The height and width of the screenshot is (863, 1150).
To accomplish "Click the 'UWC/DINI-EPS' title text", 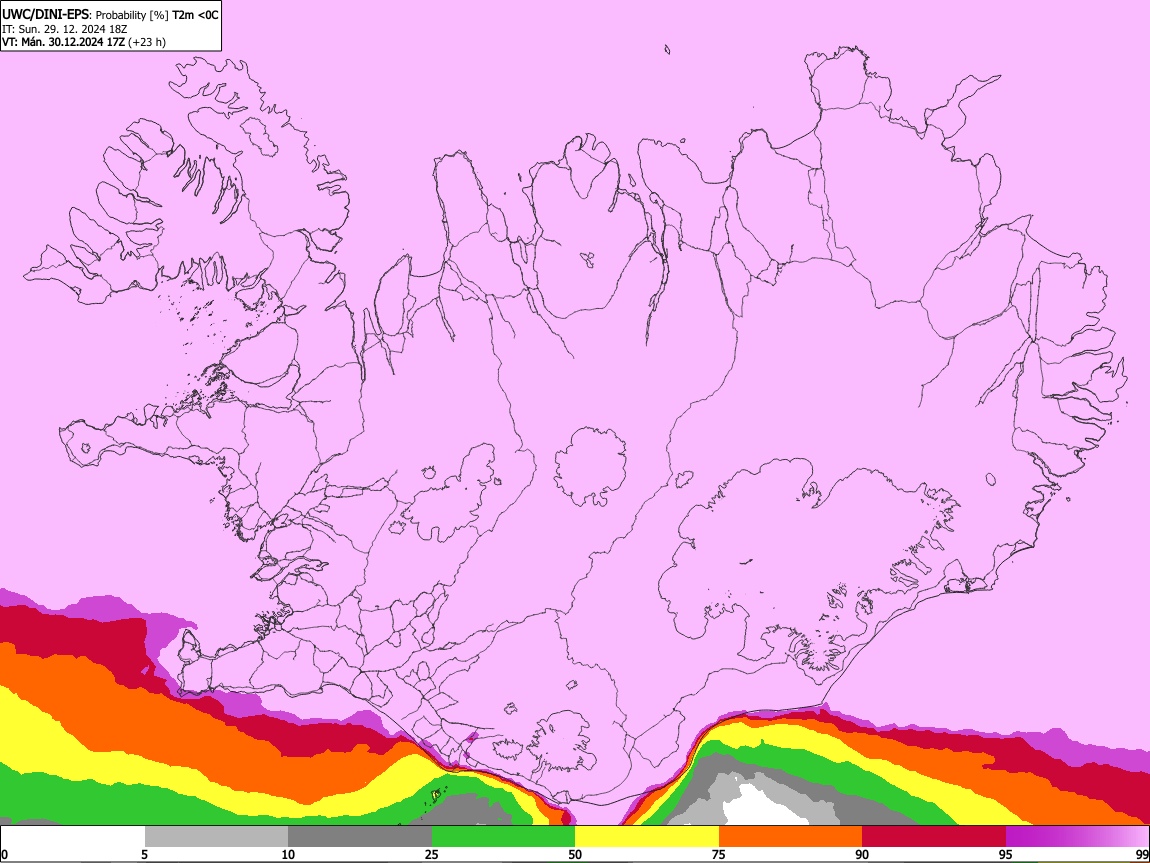I will tap(45, 15).
